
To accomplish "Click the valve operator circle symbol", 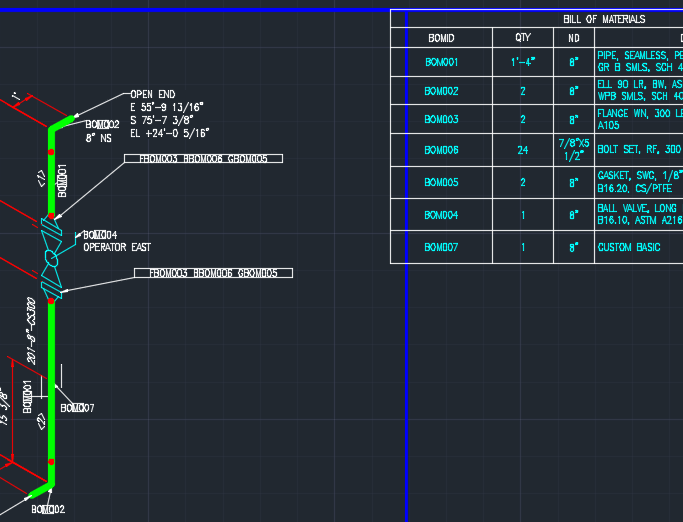I will click(x=52, y=258).
